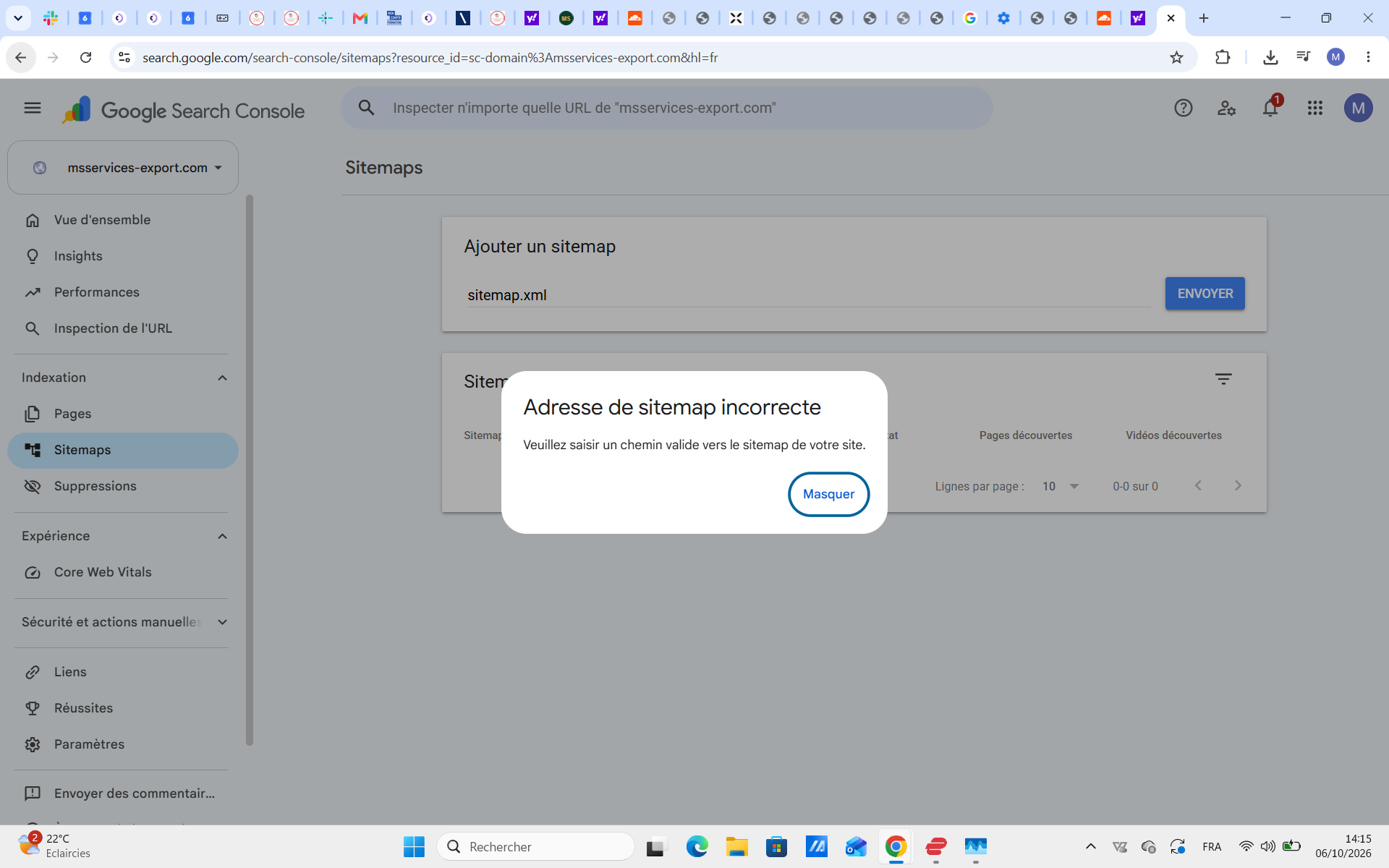The image size is (1389, 868).
Task: Bookmark this page with the star
Action: [x=1176, y=57]
